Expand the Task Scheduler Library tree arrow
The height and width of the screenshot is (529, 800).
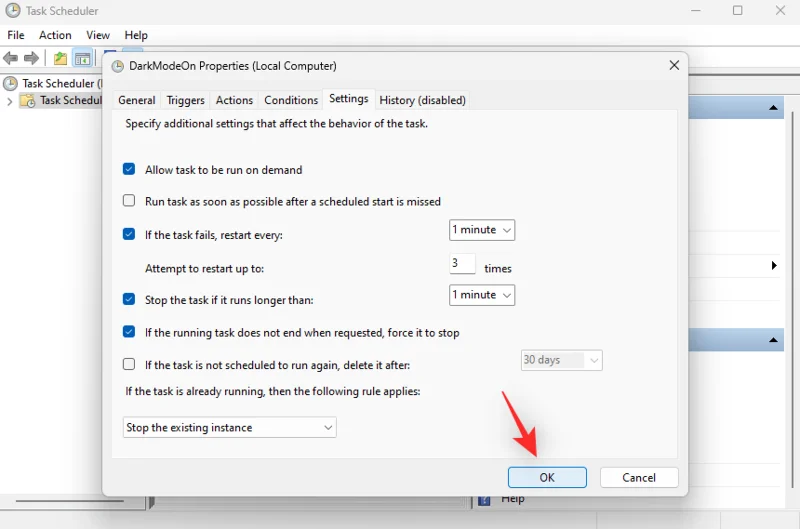[x=9, y=101]
